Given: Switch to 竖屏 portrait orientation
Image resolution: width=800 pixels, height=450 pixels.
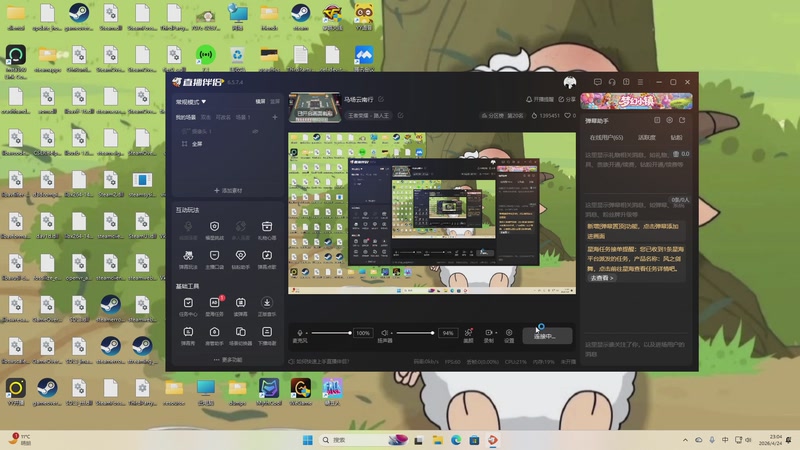Looking at the screenshot, I should [275, 102].
